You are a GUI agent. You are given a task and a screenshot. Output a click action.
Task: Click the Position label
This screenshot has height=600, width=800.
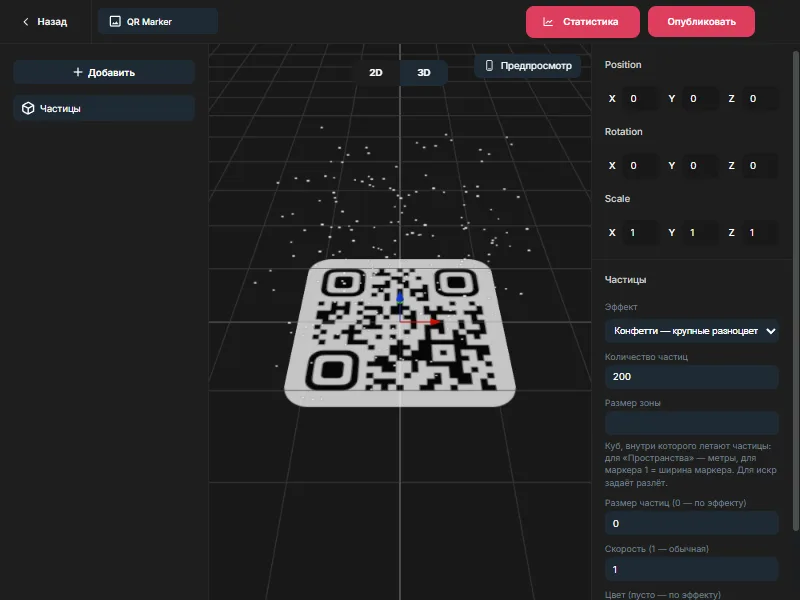click(x=622, y=65)
